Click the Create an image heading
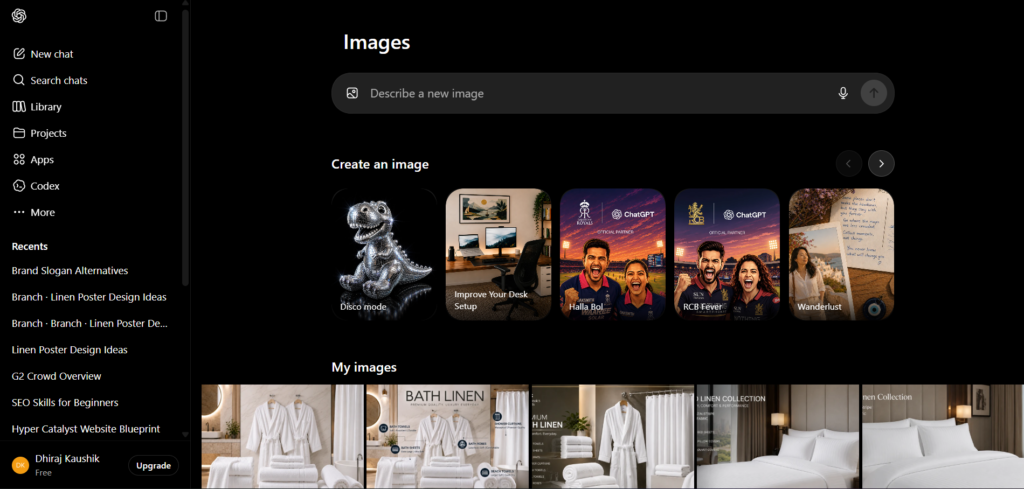 pyautogui.click(x=380, y=164)
